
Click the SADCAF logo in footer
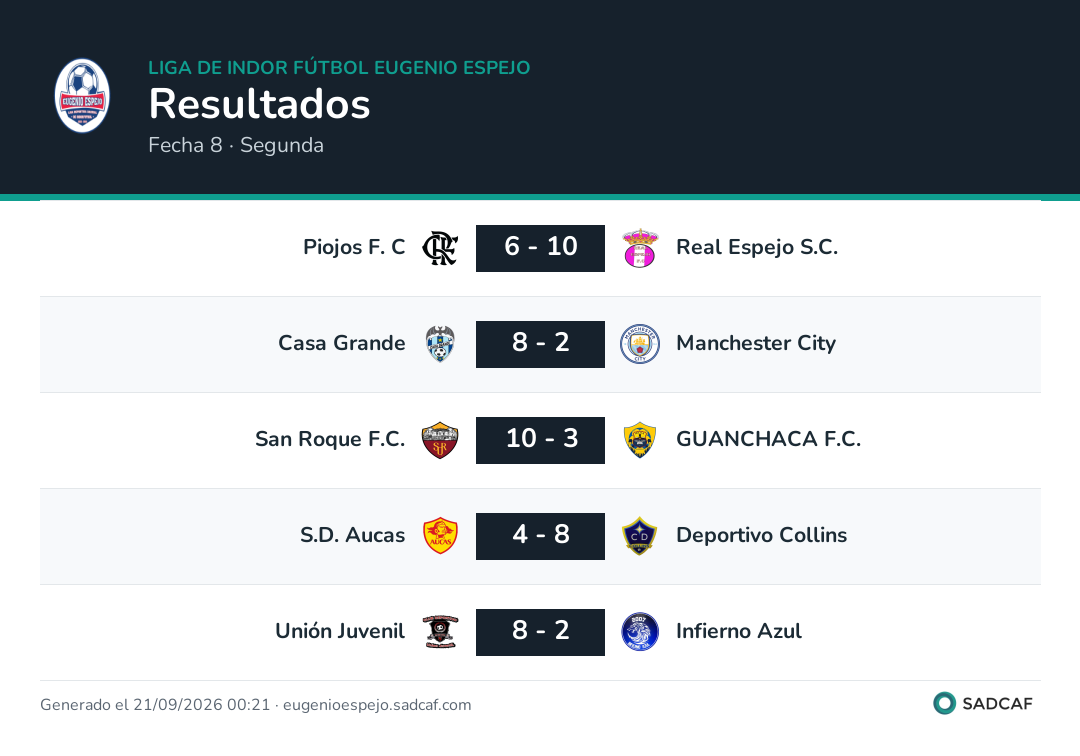tap(983, 703)
